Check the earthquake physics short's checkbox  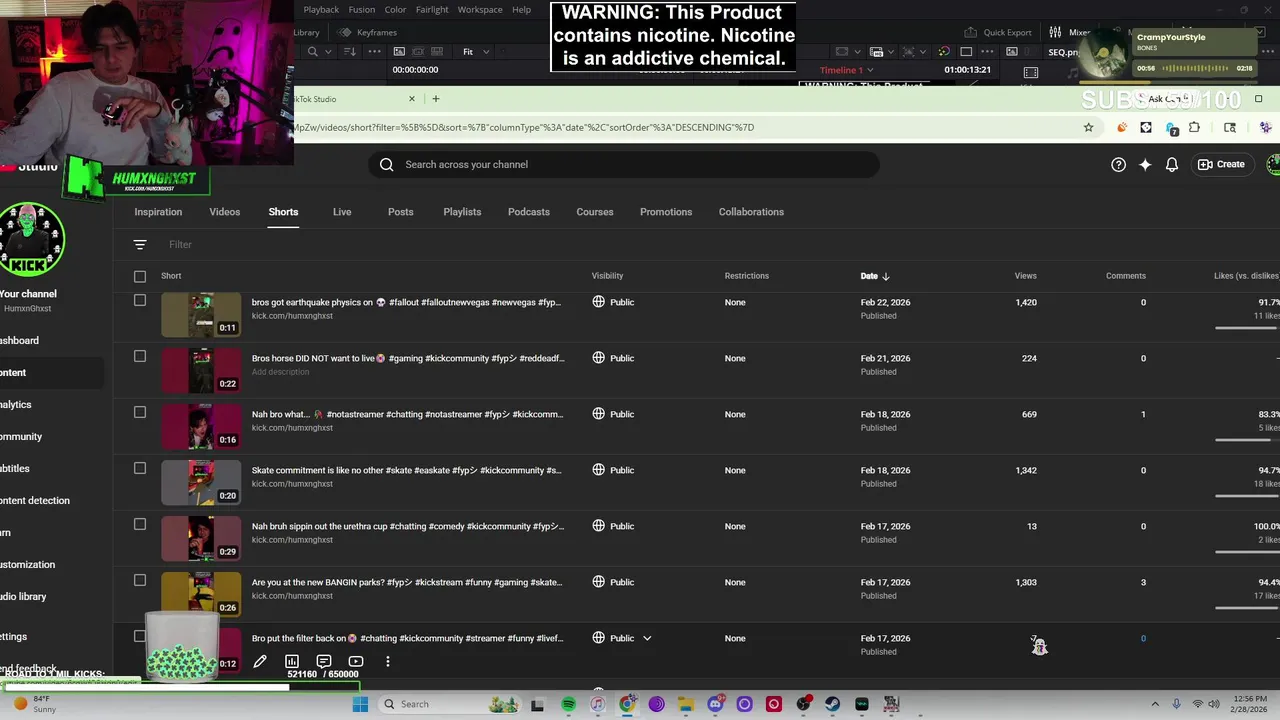pyautogui.click(x=140, y=300)
